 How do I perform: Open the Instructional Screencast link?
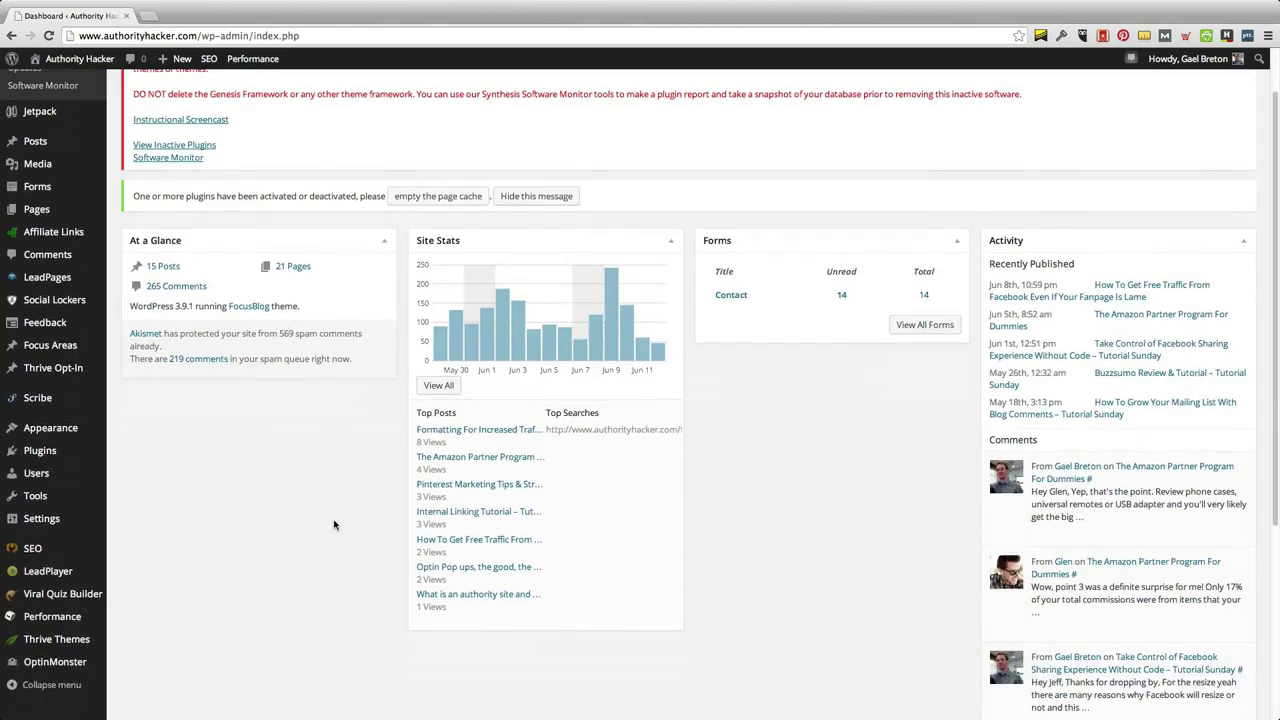click(181, 120)
